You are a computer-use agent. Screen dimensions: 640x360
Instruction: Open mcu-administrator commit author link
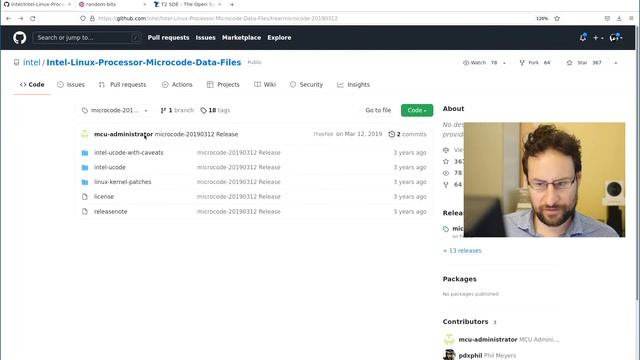[123, 134]
